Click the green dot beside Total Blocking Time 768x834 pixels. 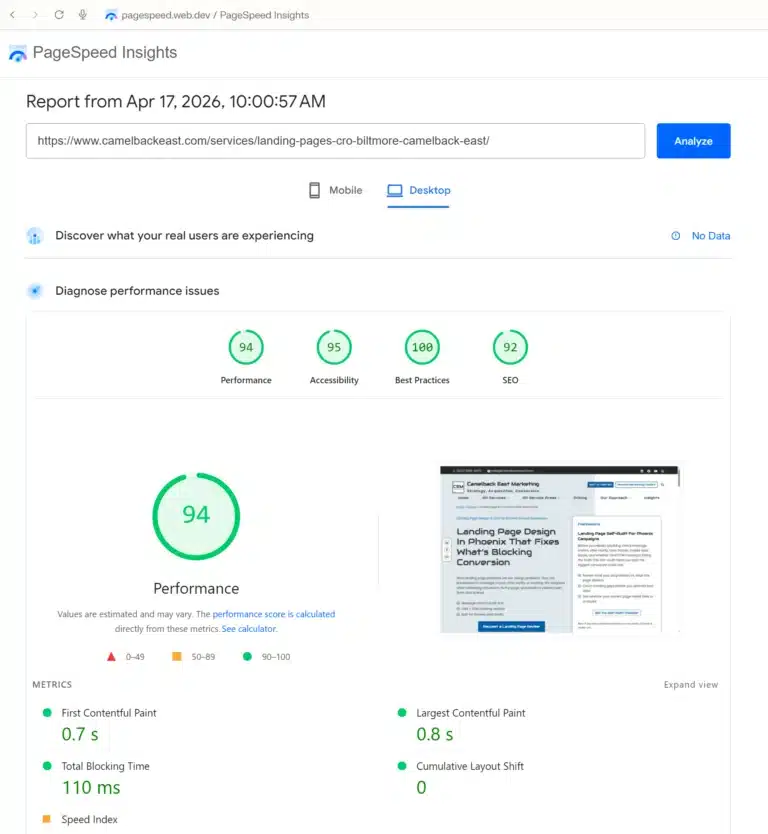coord(47,766)
